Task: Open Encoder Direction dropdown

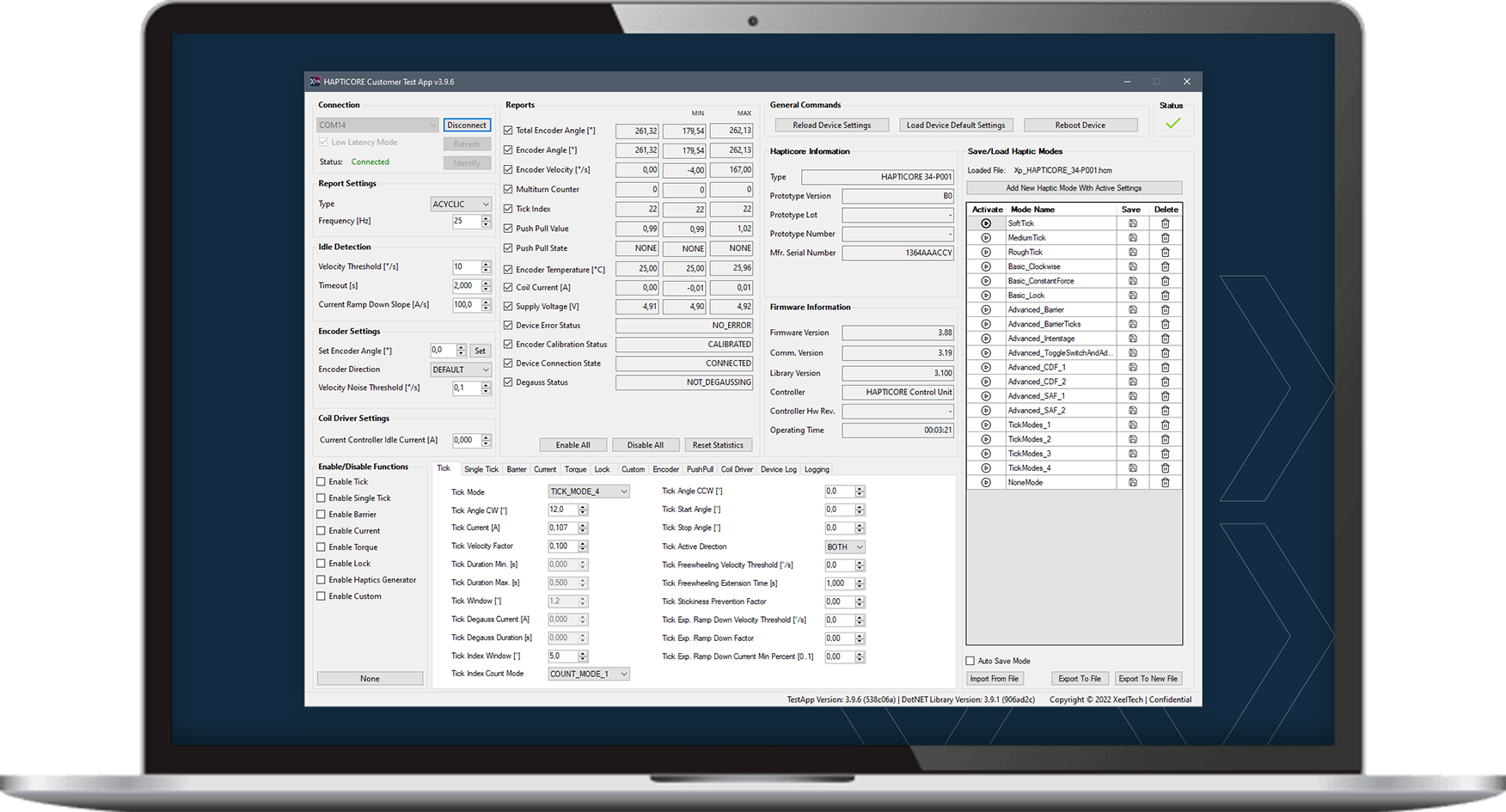Action: 461,369
